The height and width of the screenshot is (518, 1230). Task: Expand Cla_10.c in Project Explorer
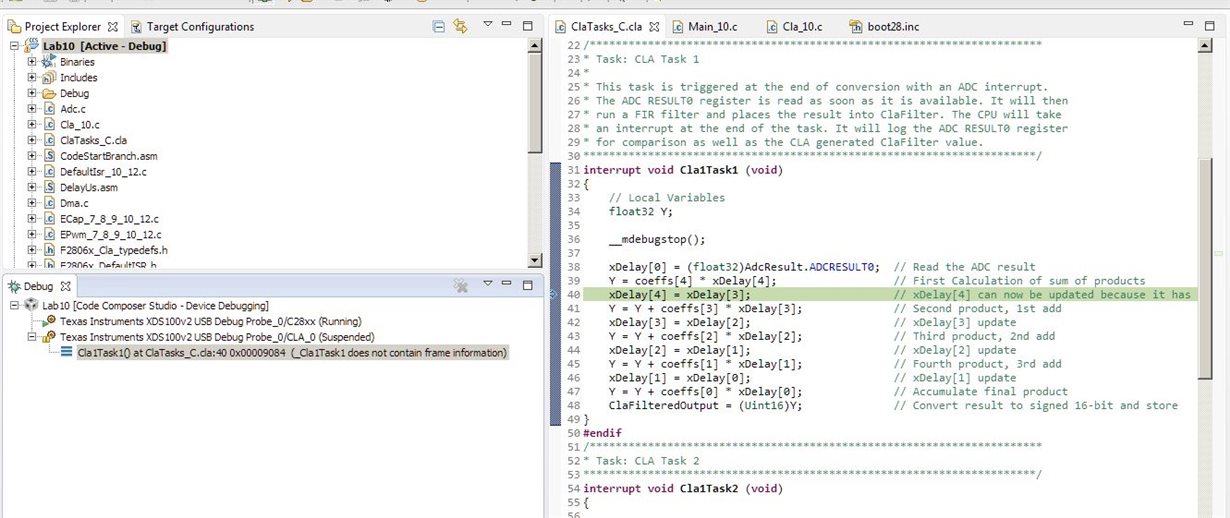pos(32,124)
